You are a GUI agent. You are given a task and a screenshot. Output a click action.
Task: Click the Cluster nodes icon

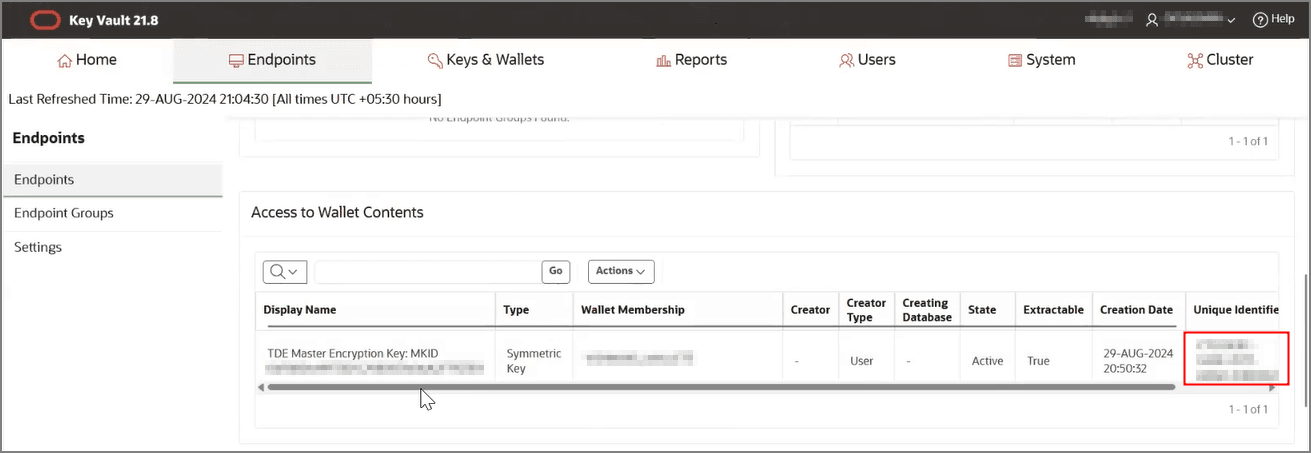[1194, 61]
